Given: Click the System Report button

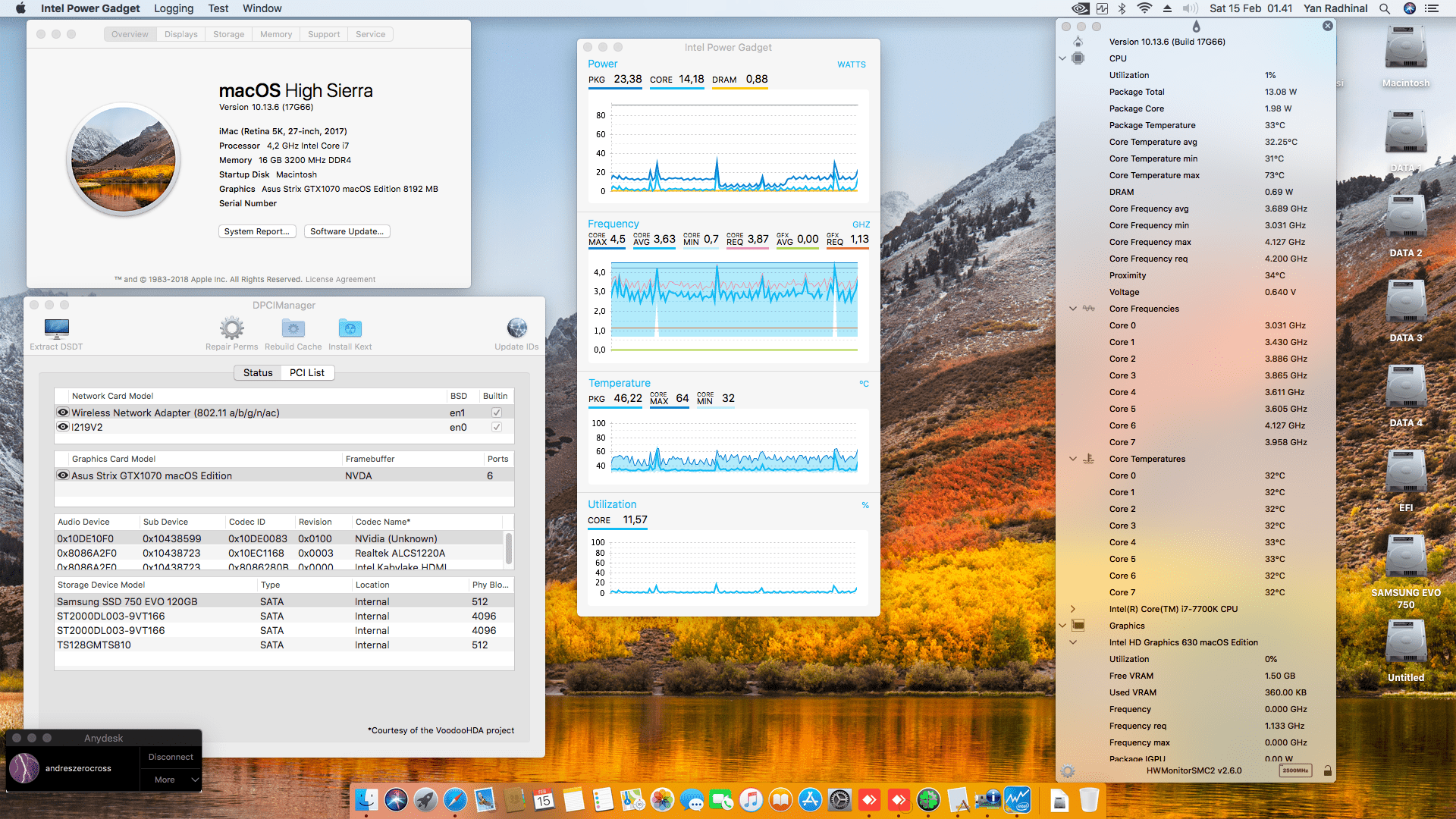Looking at the screenshot, I should [256, 231].
